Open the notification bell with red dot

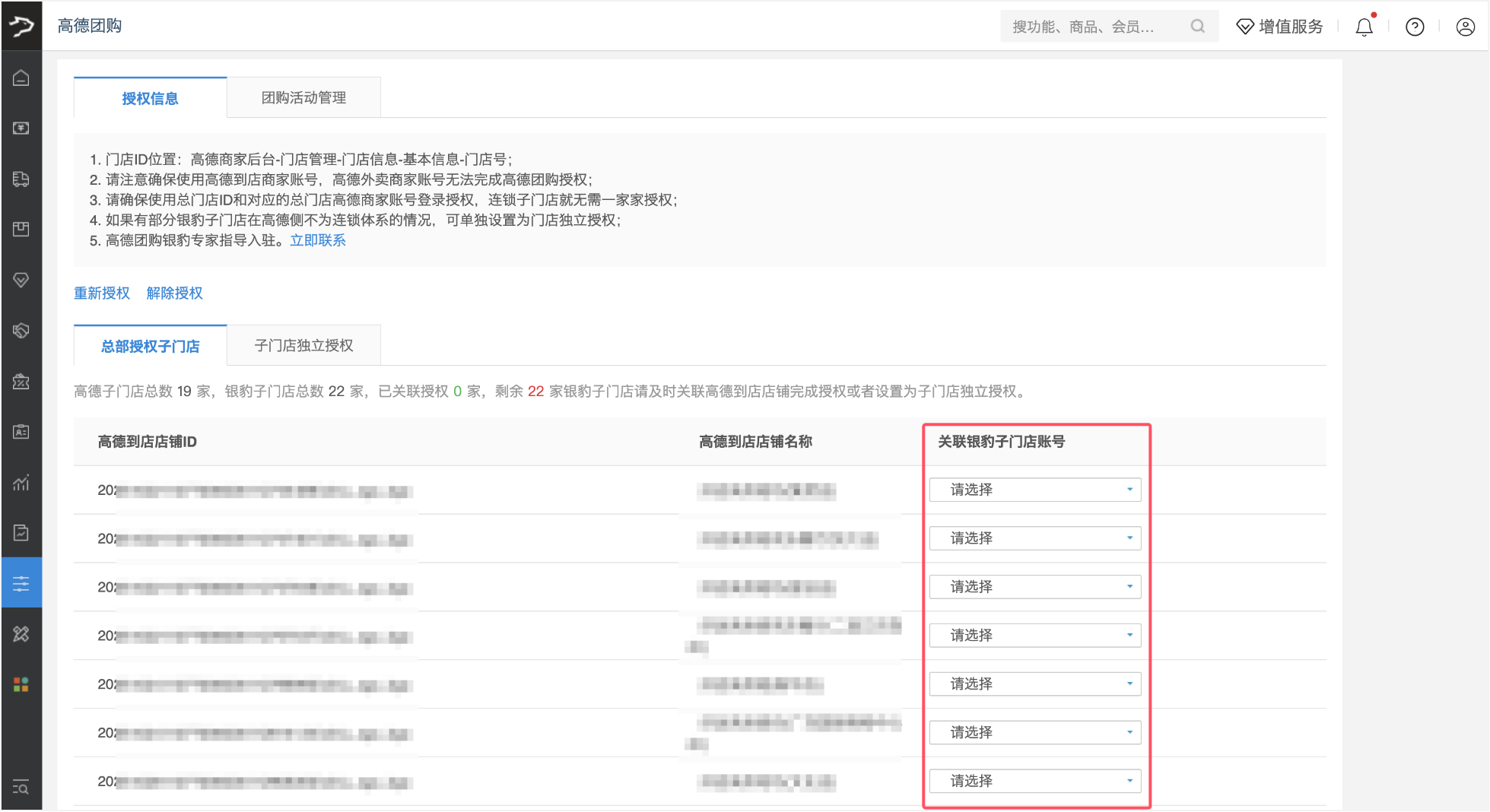click(1364, 26)
